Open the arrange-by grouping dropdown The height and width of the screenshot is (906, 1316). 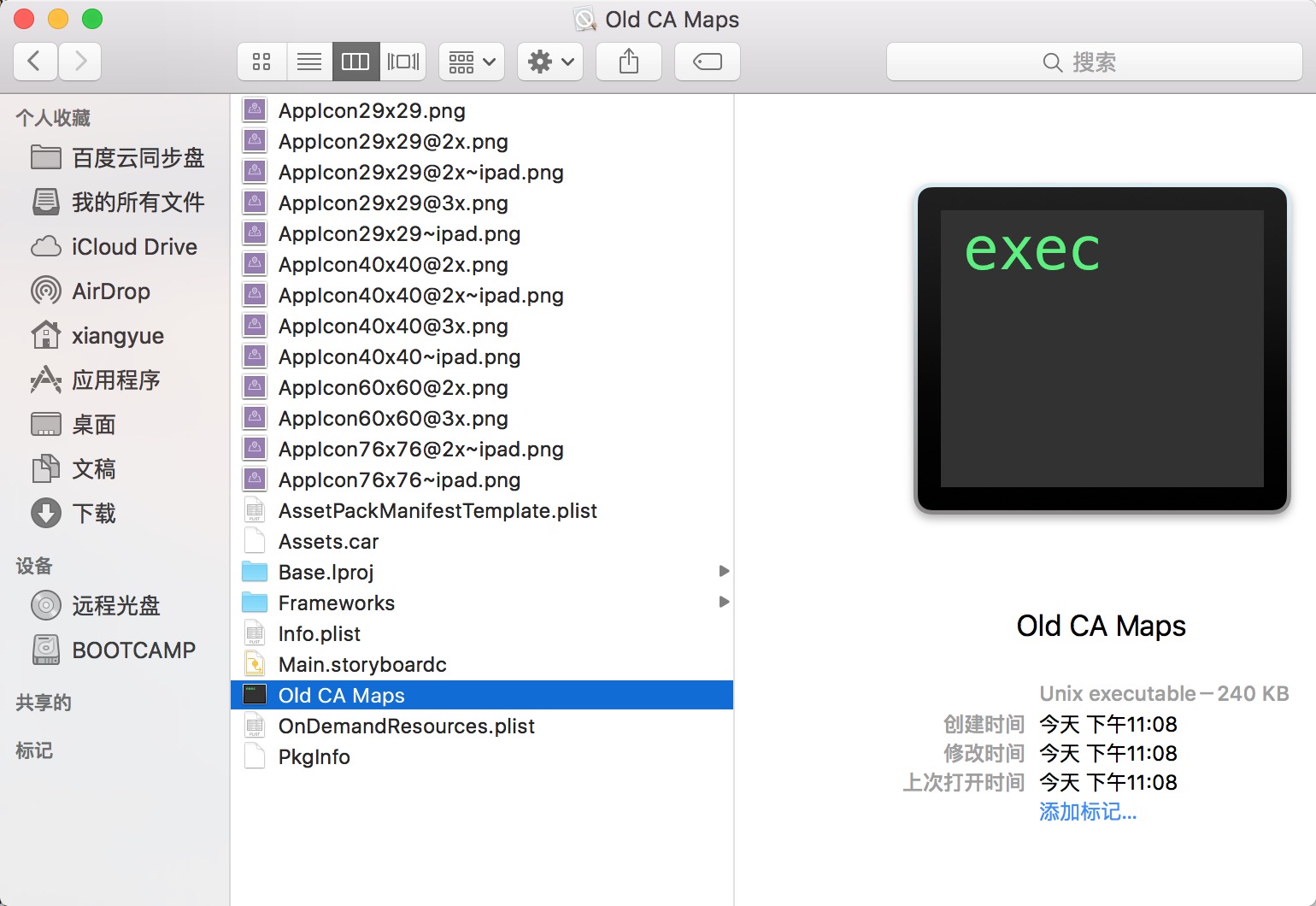472,62
